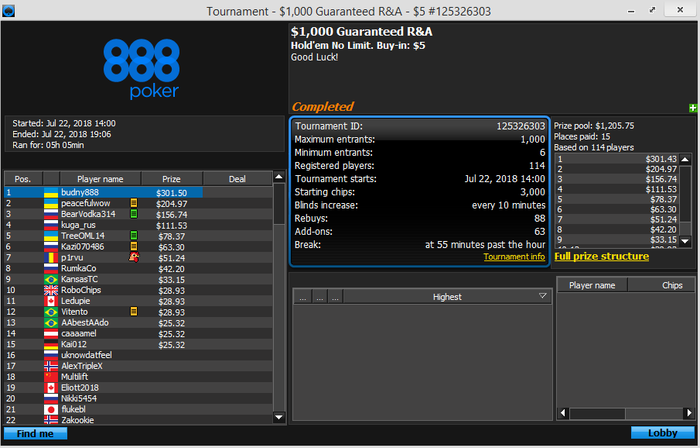This screenshot has width=700, height=448.
Task: Click the Japan flag beside flukebl
Action: pyautogui.click(x=51, y=409)
